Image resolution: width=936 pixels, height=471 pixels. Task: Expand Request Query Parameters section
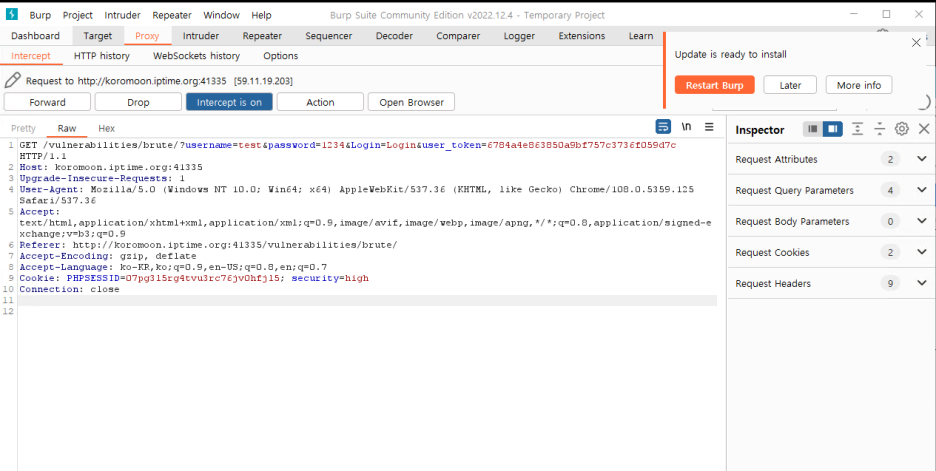pyautogui.click(x=922, y=190)
